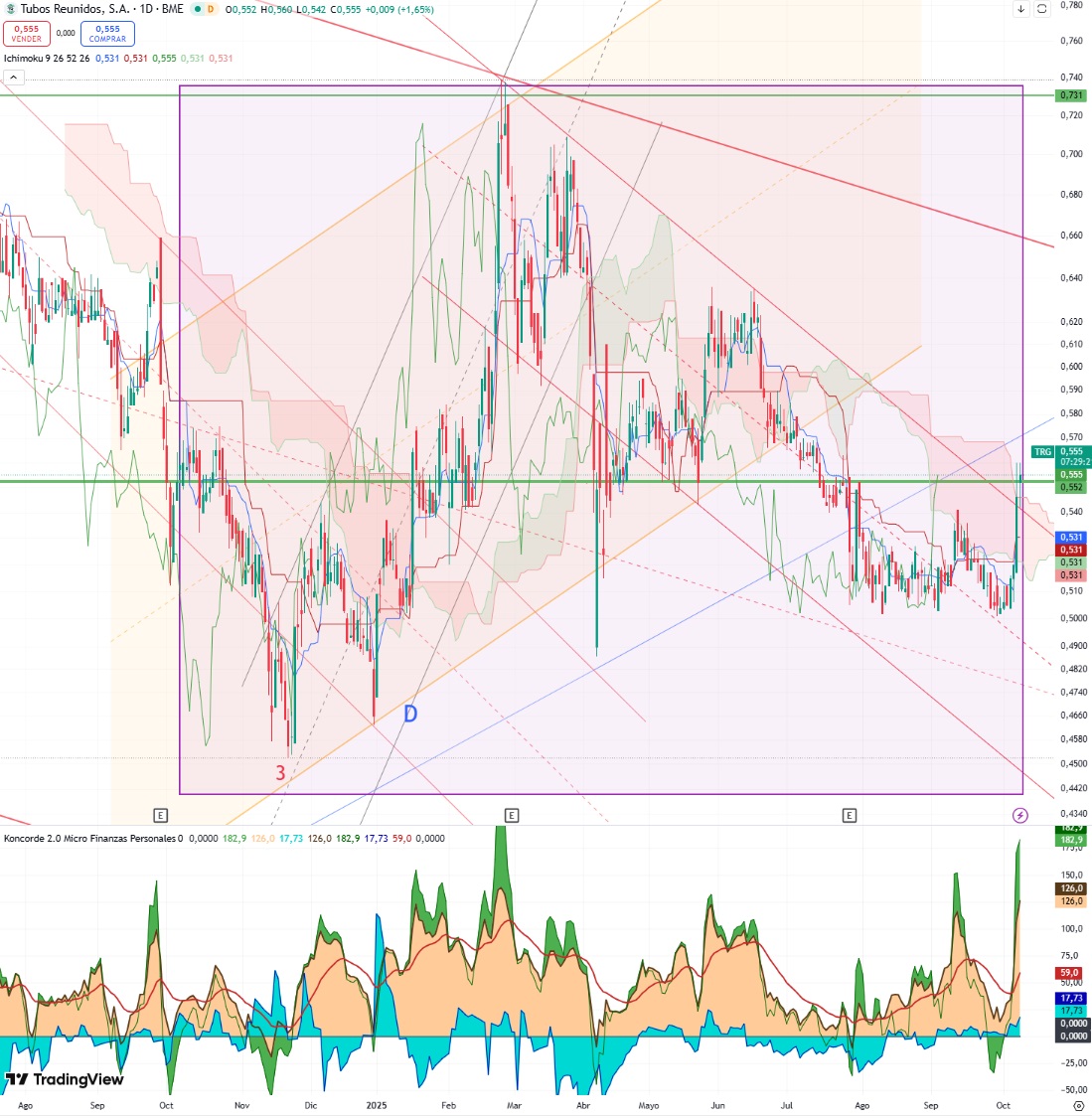1092x1118 pixels.
Task: Open the earnings E marker near October
Action: coord(160,815)
